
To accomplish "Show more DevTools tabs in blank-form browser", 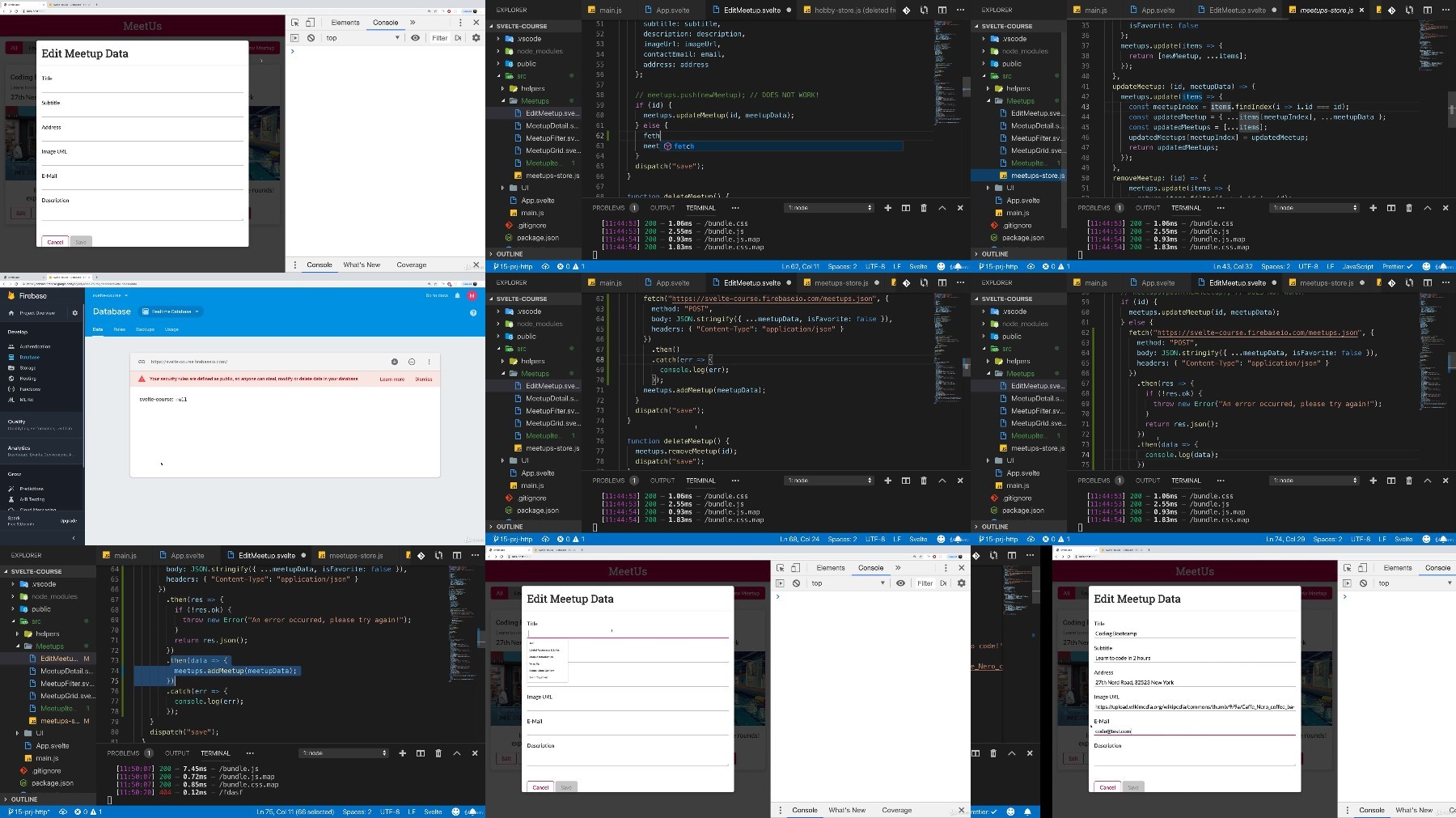I will (x=413, y=23).
